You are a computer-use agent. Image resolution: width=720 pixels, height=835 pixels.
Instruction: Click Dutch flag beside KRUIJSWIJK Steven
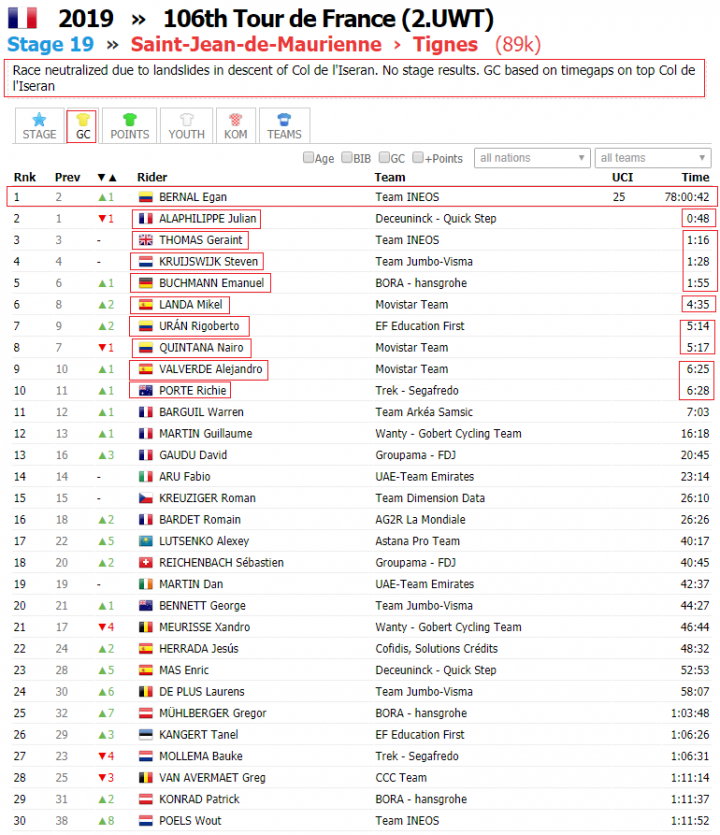pos(146,261)
